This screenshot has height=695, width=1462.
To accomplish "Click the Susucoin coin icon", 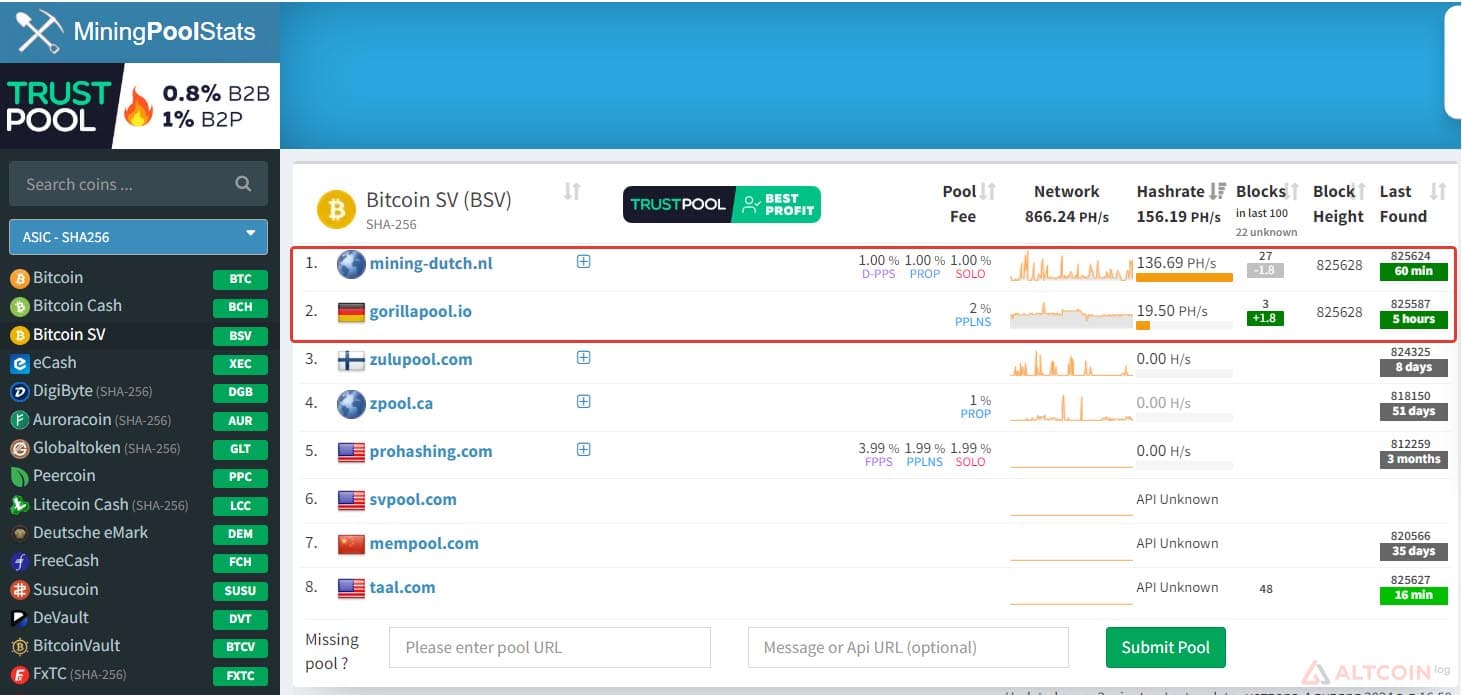I will click(x=19, y=590).
